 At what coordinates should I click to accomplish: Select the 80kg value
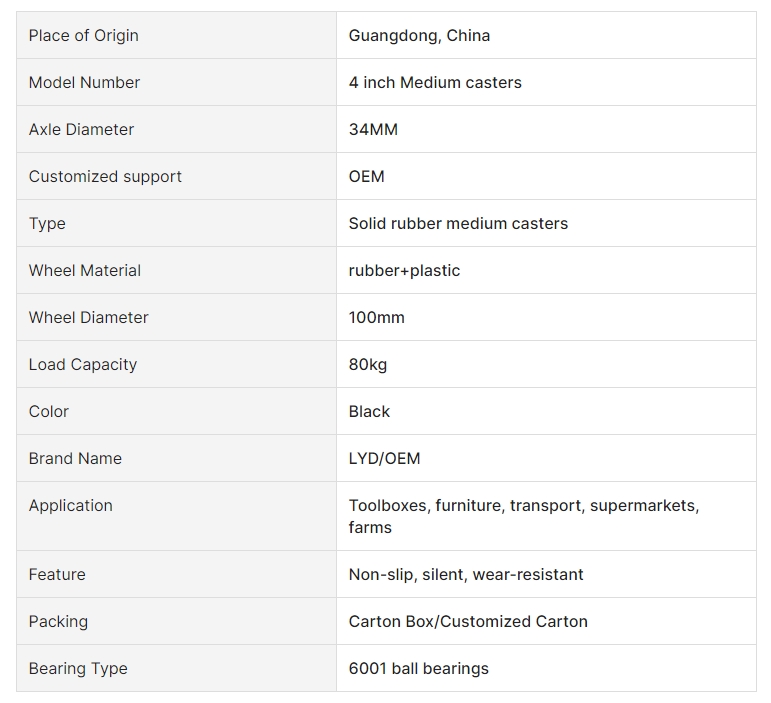point(368,364)
